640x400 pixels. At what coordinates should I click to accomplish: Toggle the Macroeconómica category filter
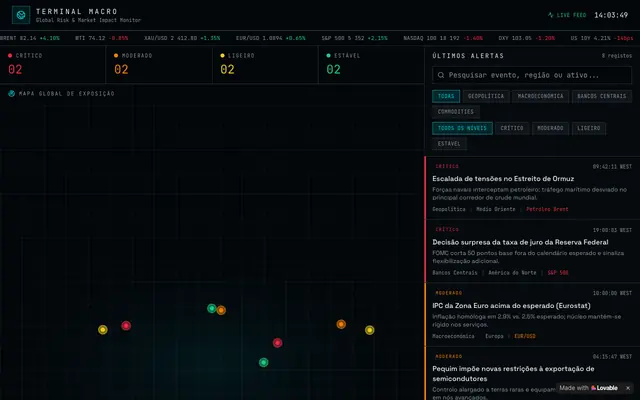pos(540,96)
